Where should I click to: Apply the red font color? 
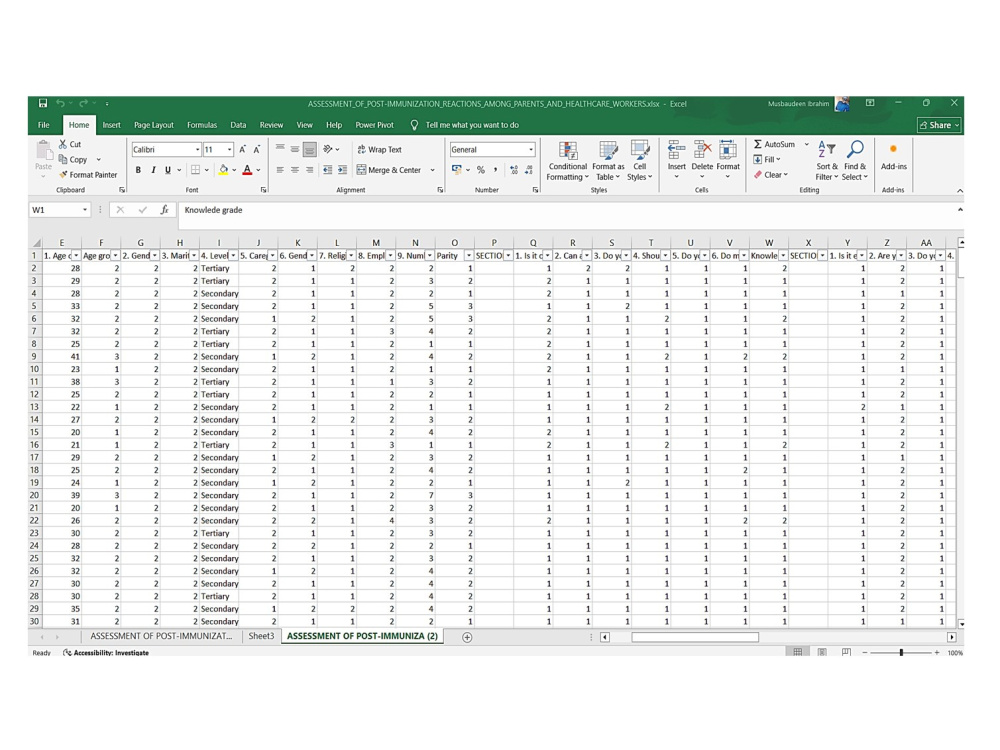pos(247,170)
